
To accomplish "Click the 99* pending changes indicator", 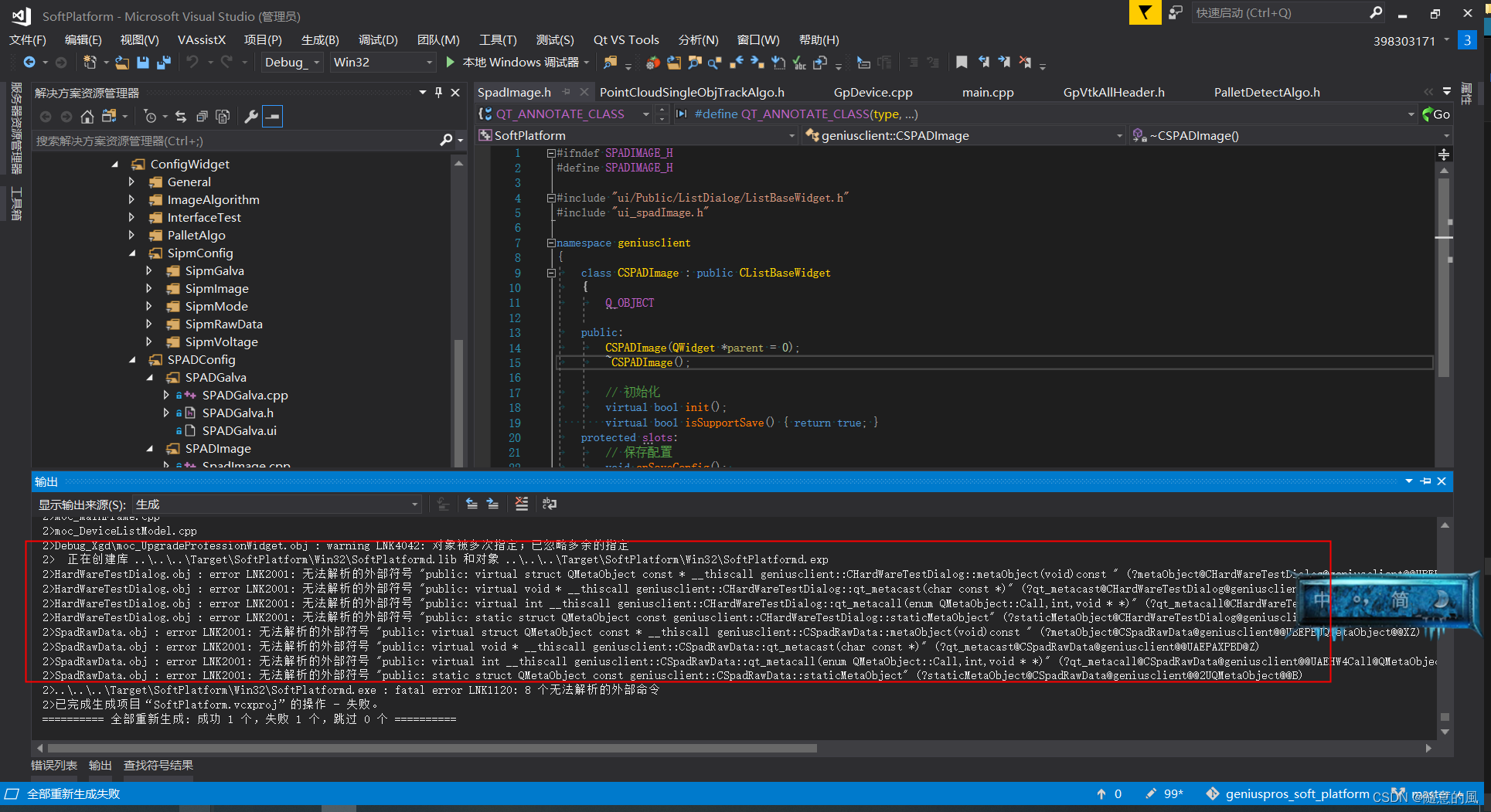I will (x=1165, y=794).
